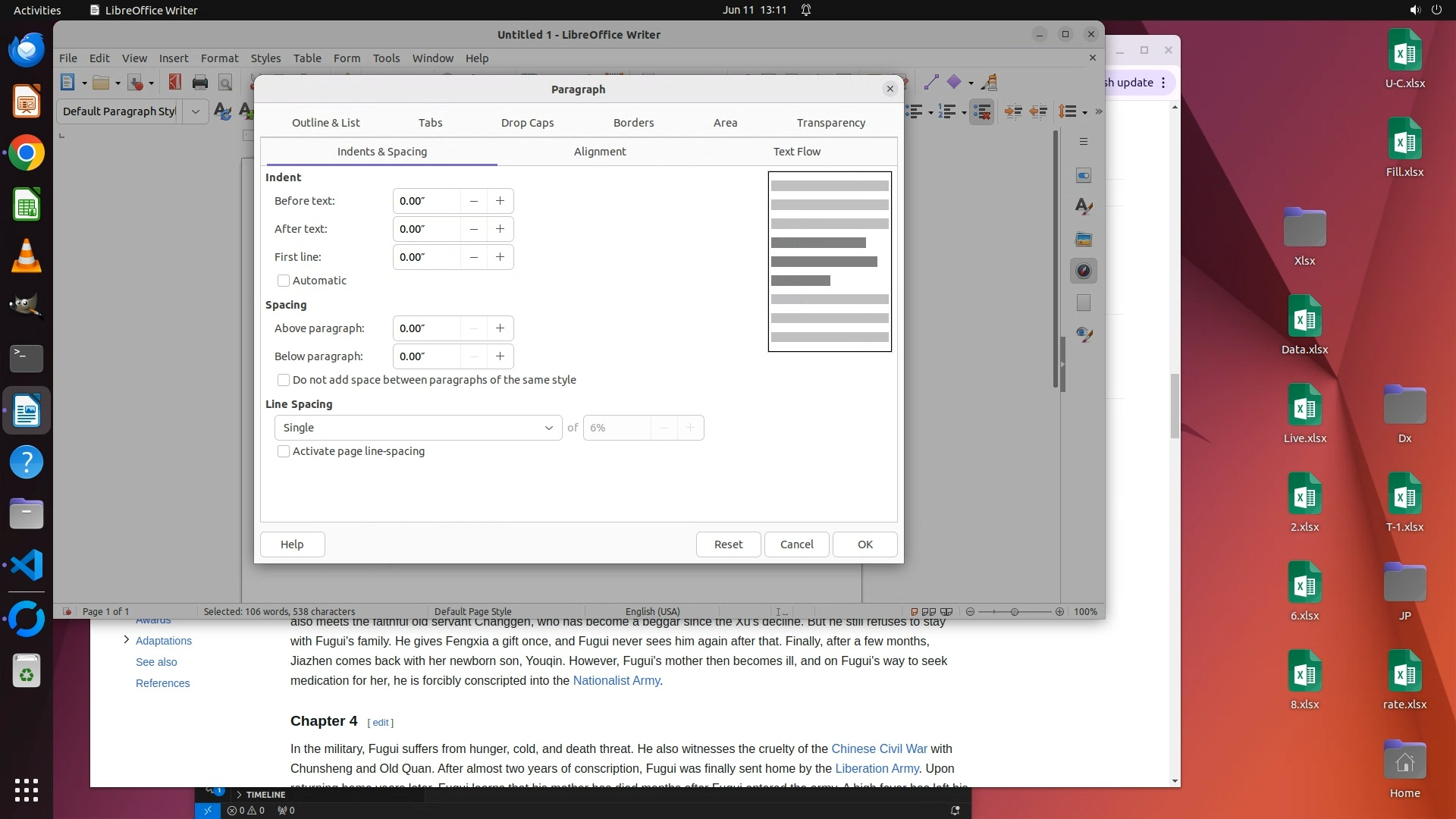Open the sidebar Navigator compass icon
This screenshot has height=819, width=1456.
pos(1084,271)
